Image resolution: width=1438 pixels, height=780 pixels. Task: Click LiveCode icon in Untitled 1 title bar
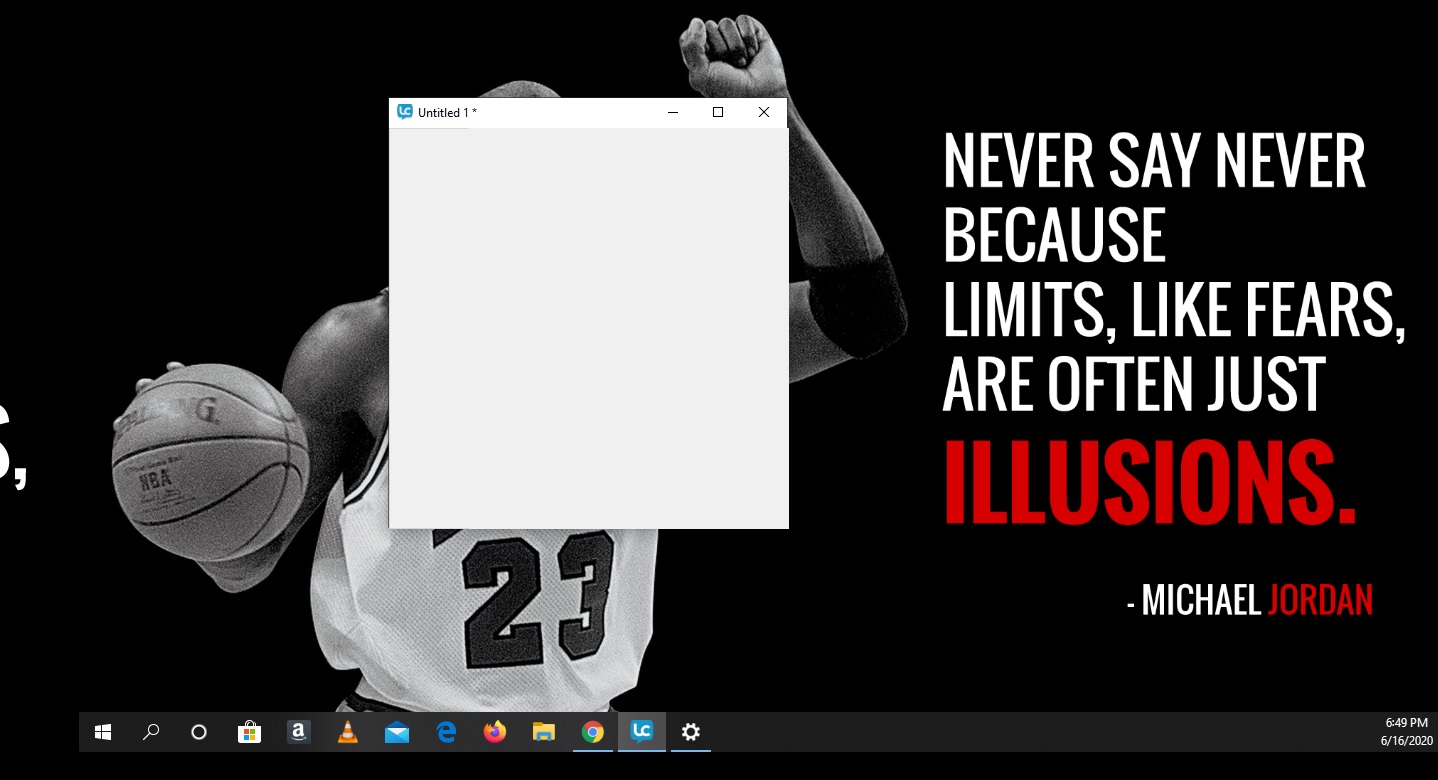405,112
